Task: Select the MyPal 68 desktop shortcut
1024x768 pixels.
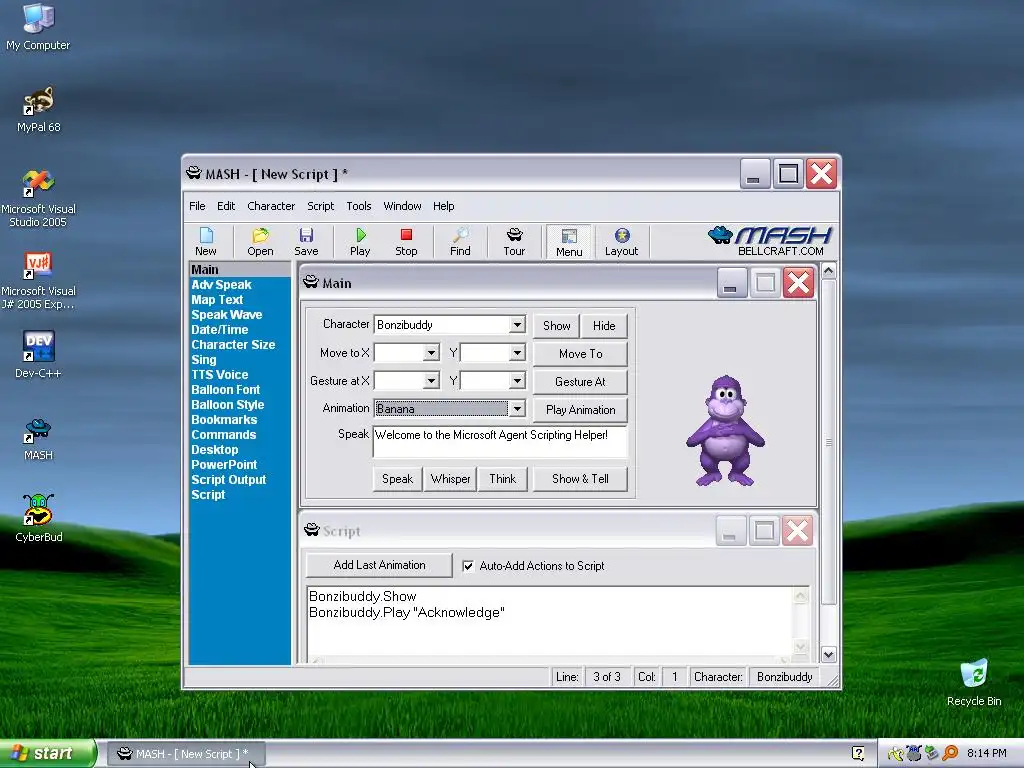Action: [x=39, y=109]
